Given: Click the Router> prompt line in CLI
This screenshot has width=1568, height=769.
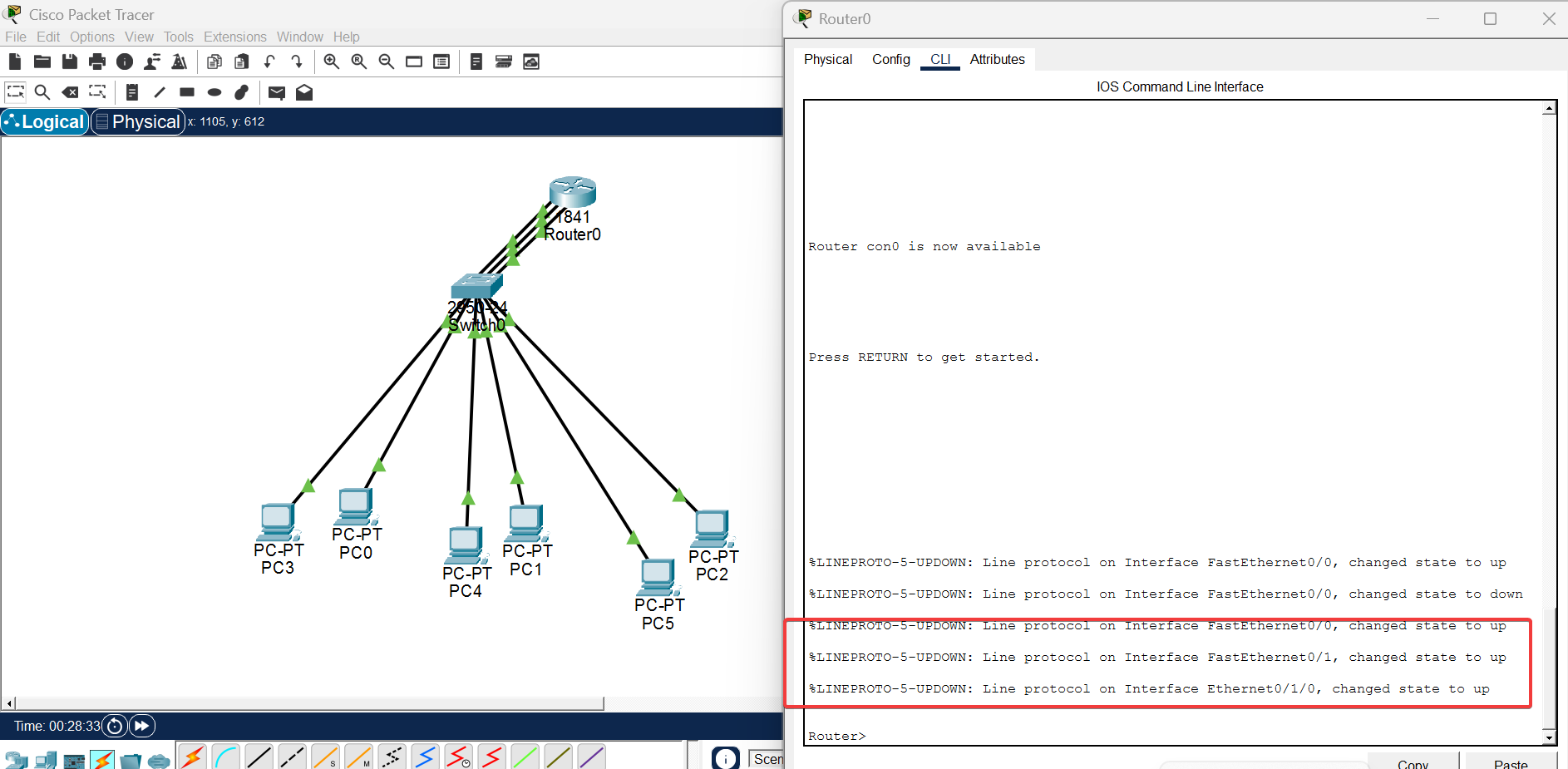Looking at the screenshot, I should coord(837,736).
